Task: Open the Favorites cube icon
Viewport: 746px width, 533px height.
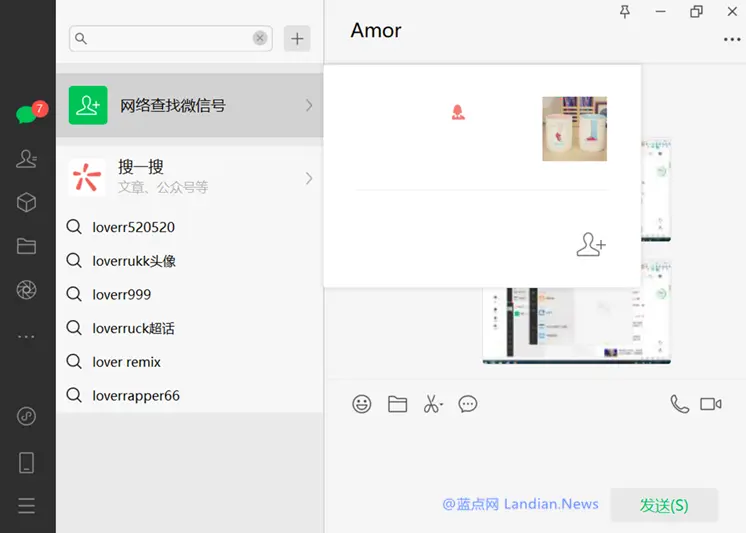Action: click(x=27, y=202)
